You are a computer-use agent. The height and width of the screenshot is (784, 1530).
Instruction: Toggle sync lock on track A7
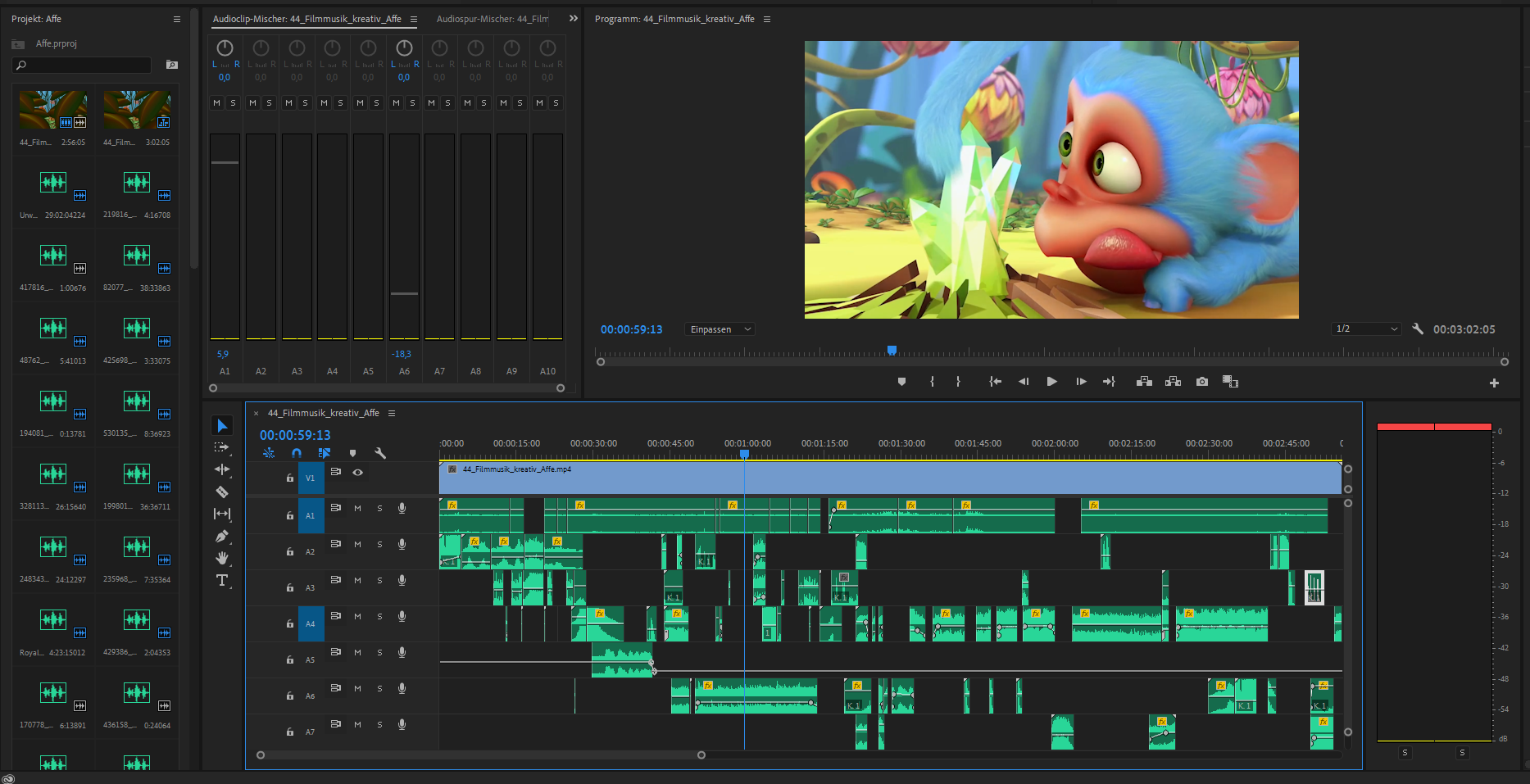pyautogui.click(x=335, y=724)
